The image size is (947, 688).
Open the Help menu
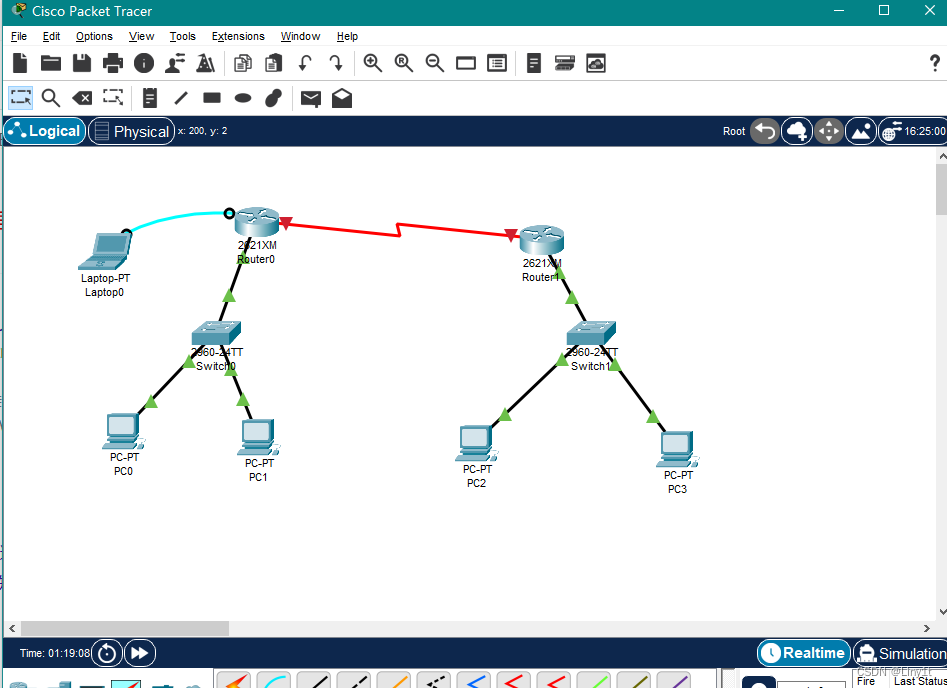347,36
